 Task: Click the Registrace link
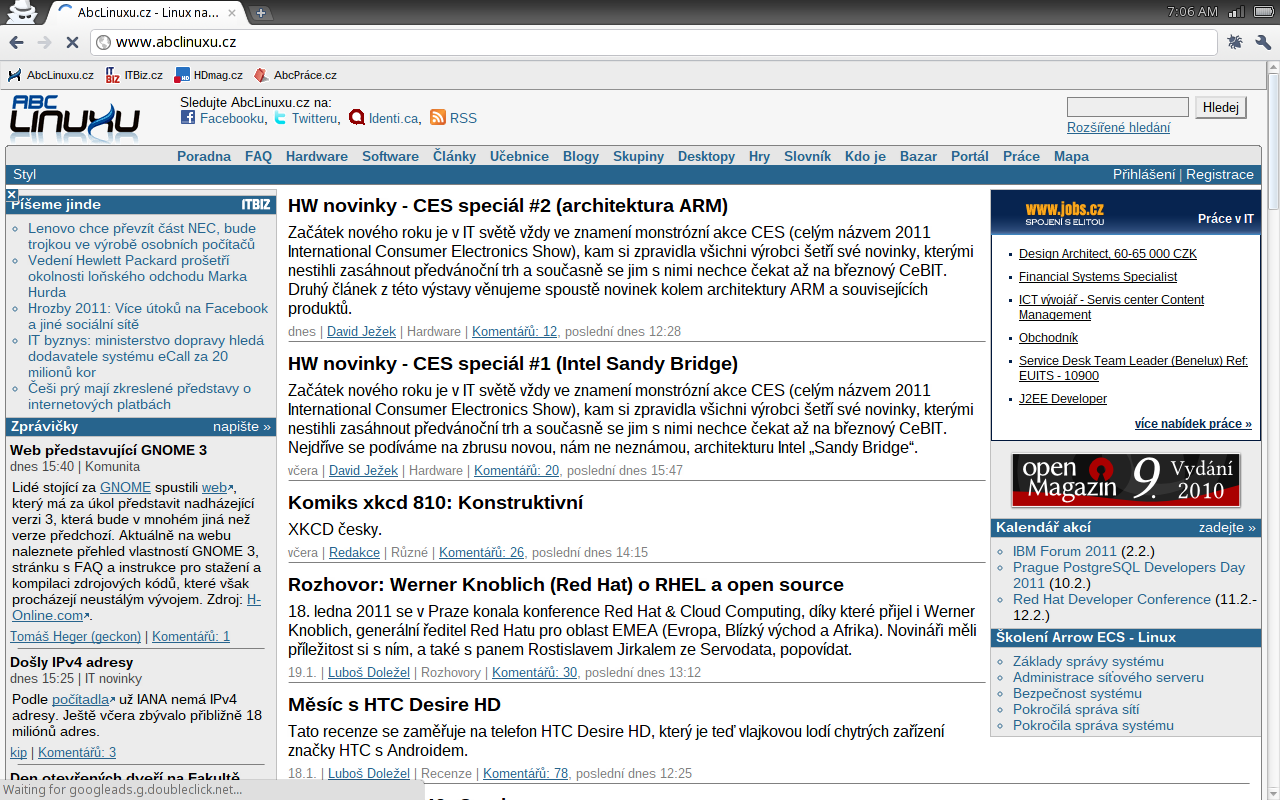(x=1220, y=174)
